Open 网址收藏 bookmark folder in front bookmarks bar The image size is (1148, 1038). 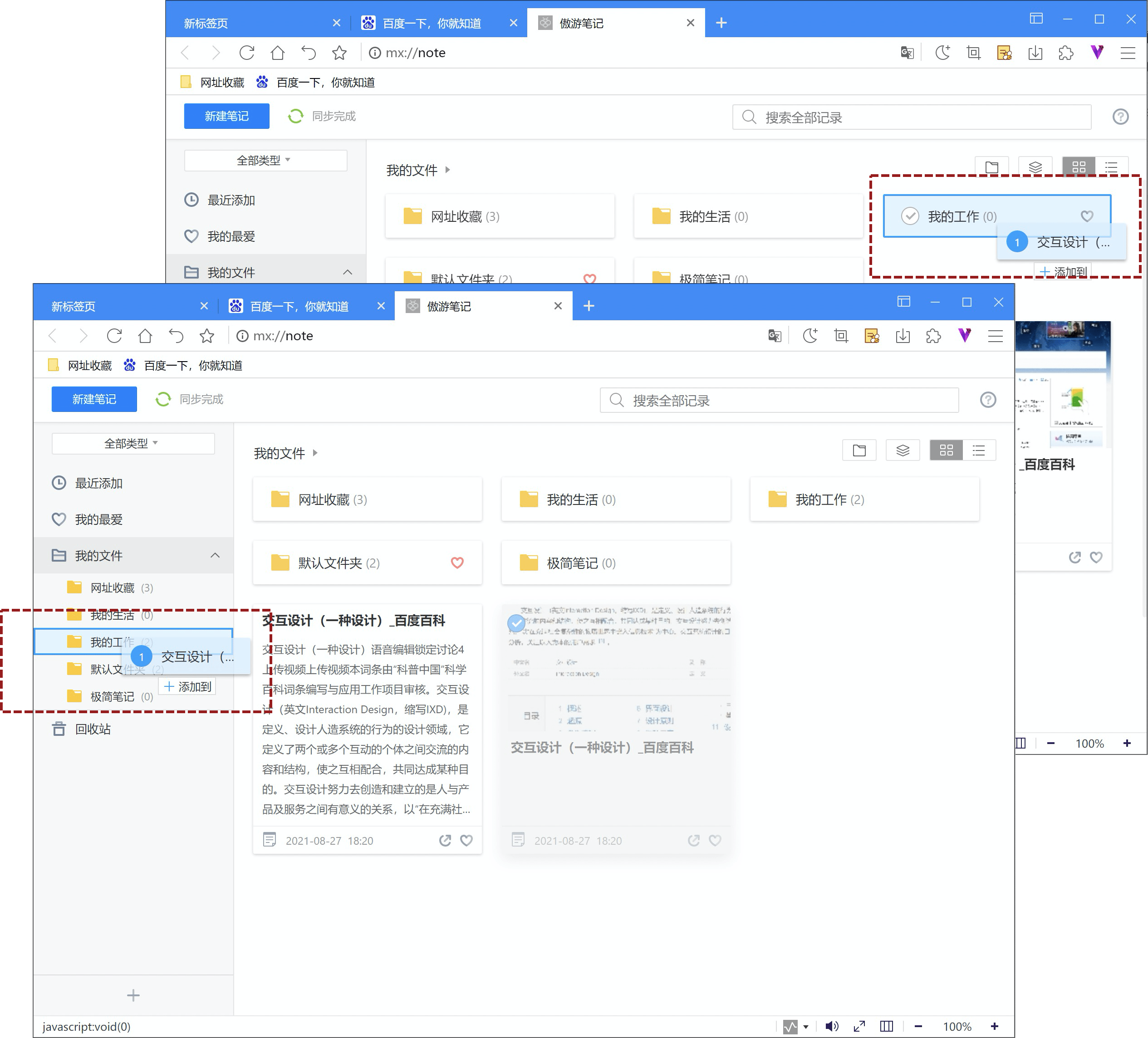[x=80, y=365]
